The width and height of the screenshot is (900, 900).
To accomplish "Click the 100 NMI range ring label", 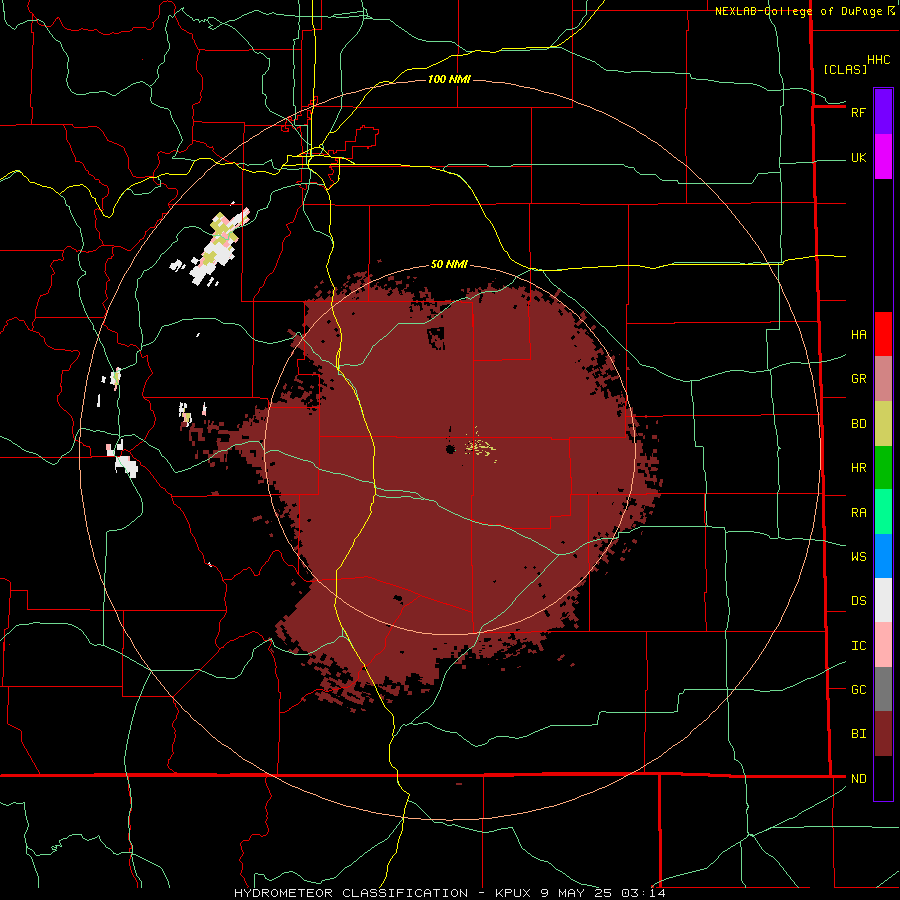I will click(x=449, y=79).
